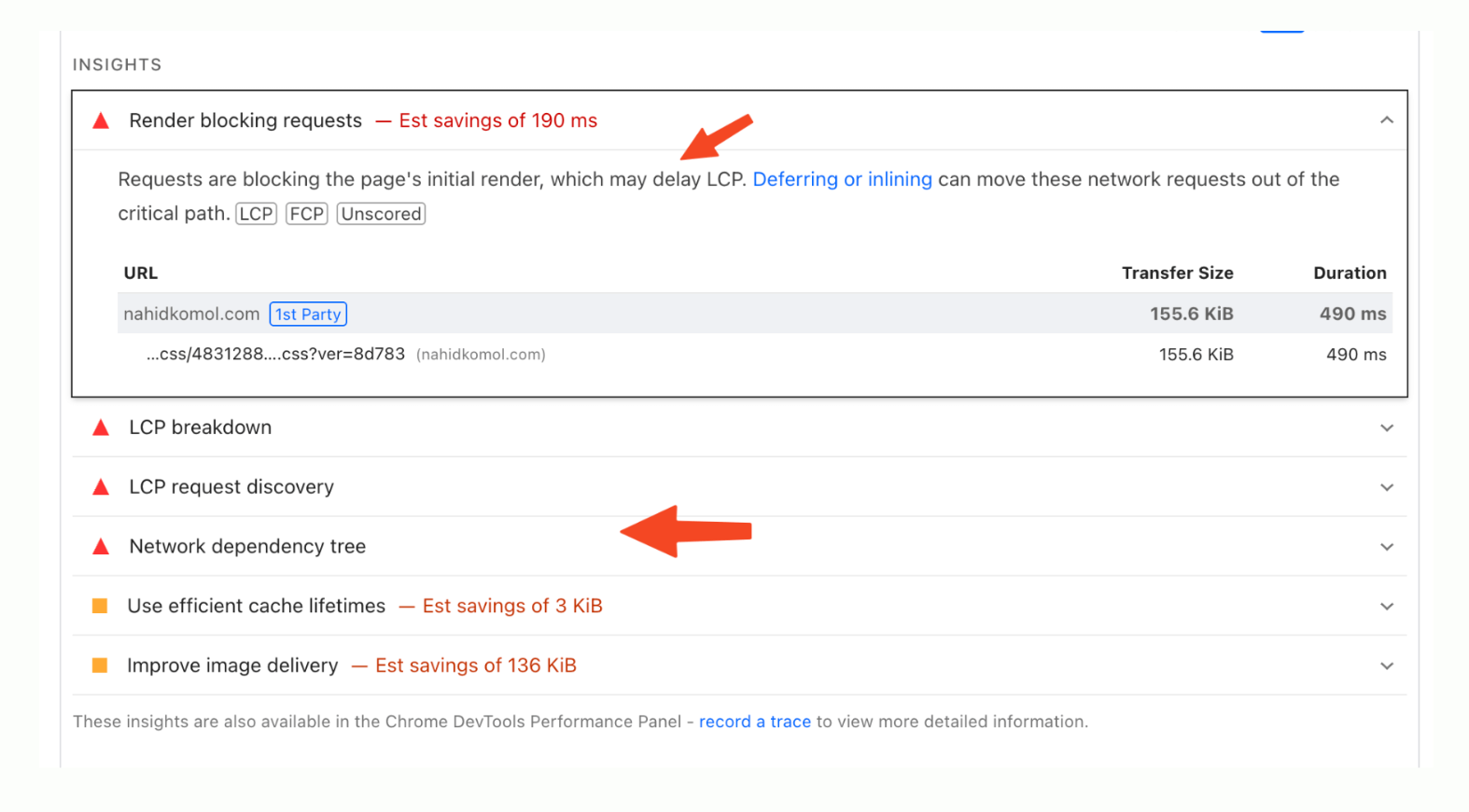Click the Unscored tag
Image resolution: width=1469 pixels, height=812 pixels.
tap(381, 214)
